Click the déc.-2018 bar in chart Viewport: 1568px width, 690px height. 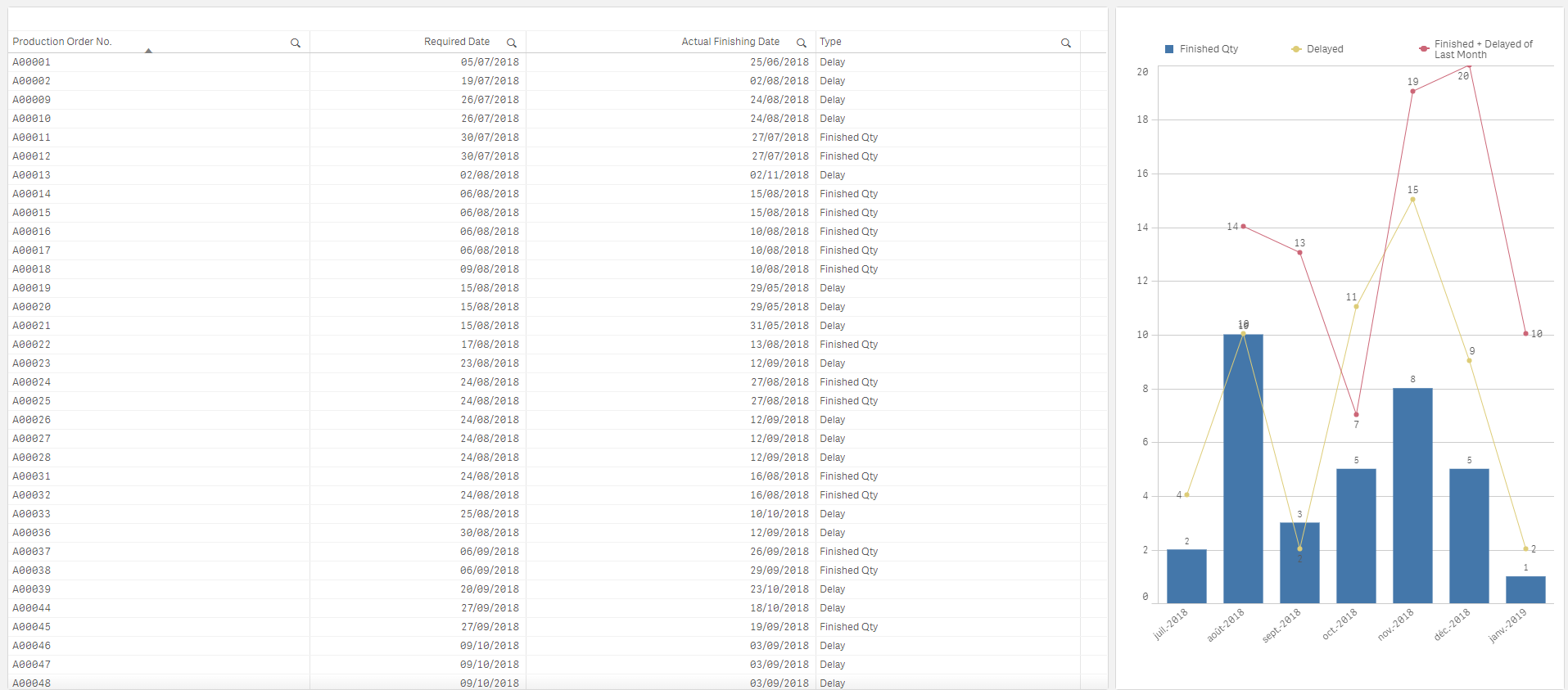point(1469,536)
